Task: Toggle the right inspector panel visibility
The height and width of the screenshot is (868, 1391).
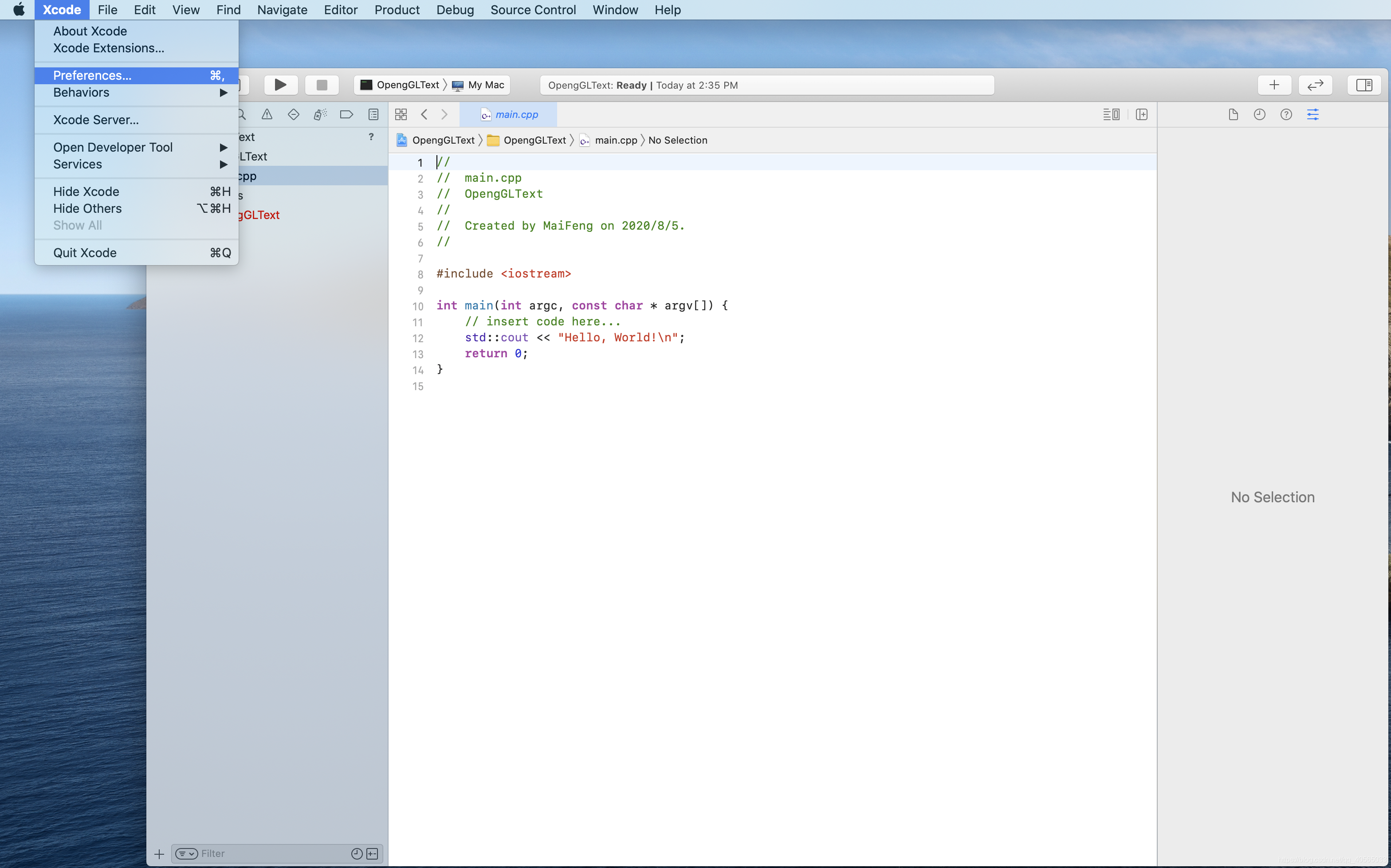Action: (x=1364, y=85)
